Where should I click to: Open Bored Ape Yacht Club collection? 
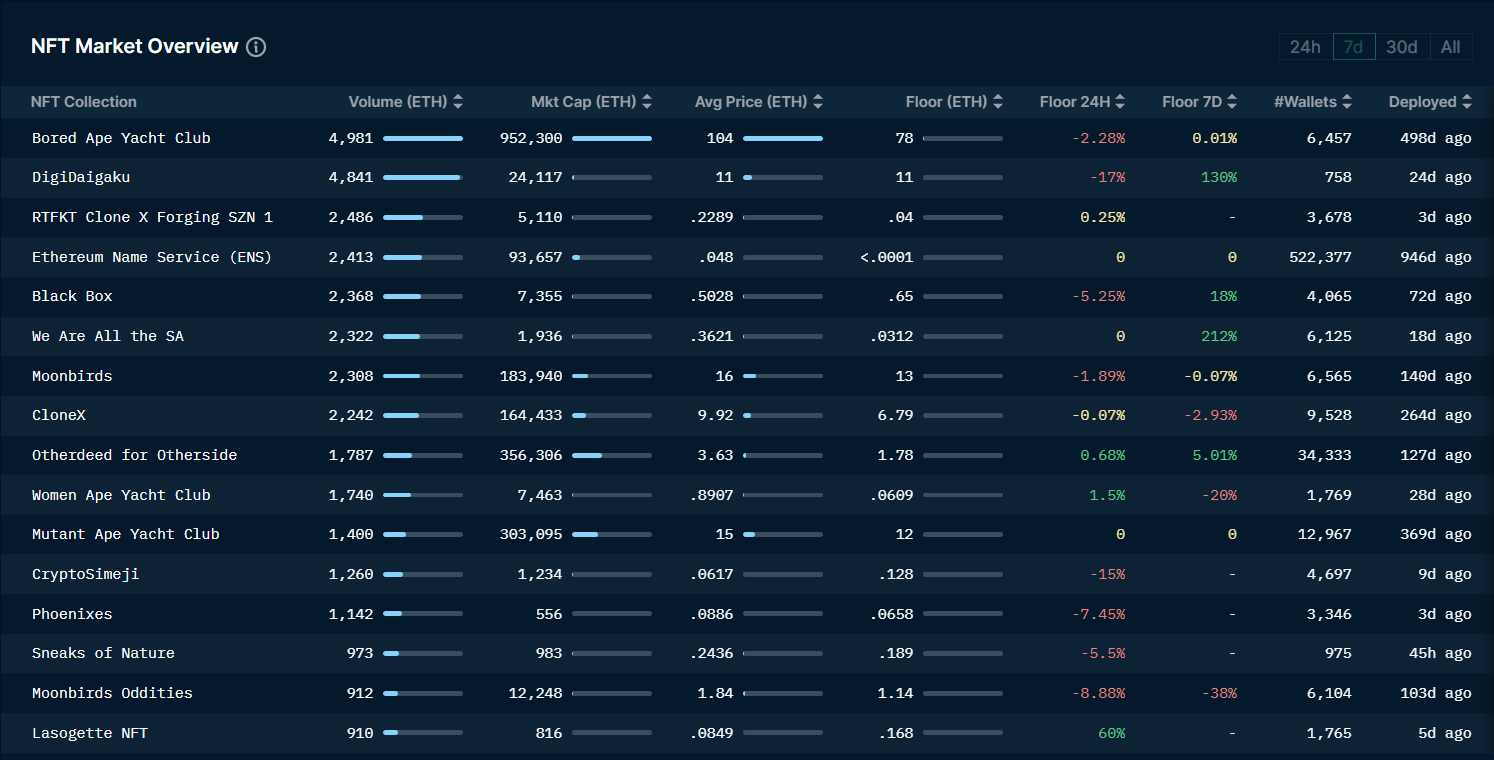(x=121, y=138)
